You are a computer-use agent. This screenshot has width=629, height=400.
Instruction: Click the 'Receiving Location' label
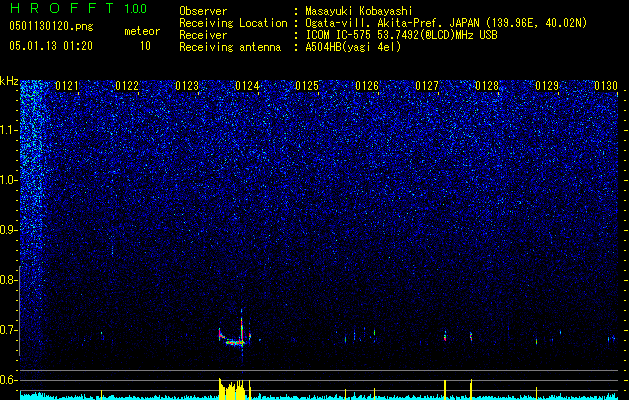tap(233, 23)
